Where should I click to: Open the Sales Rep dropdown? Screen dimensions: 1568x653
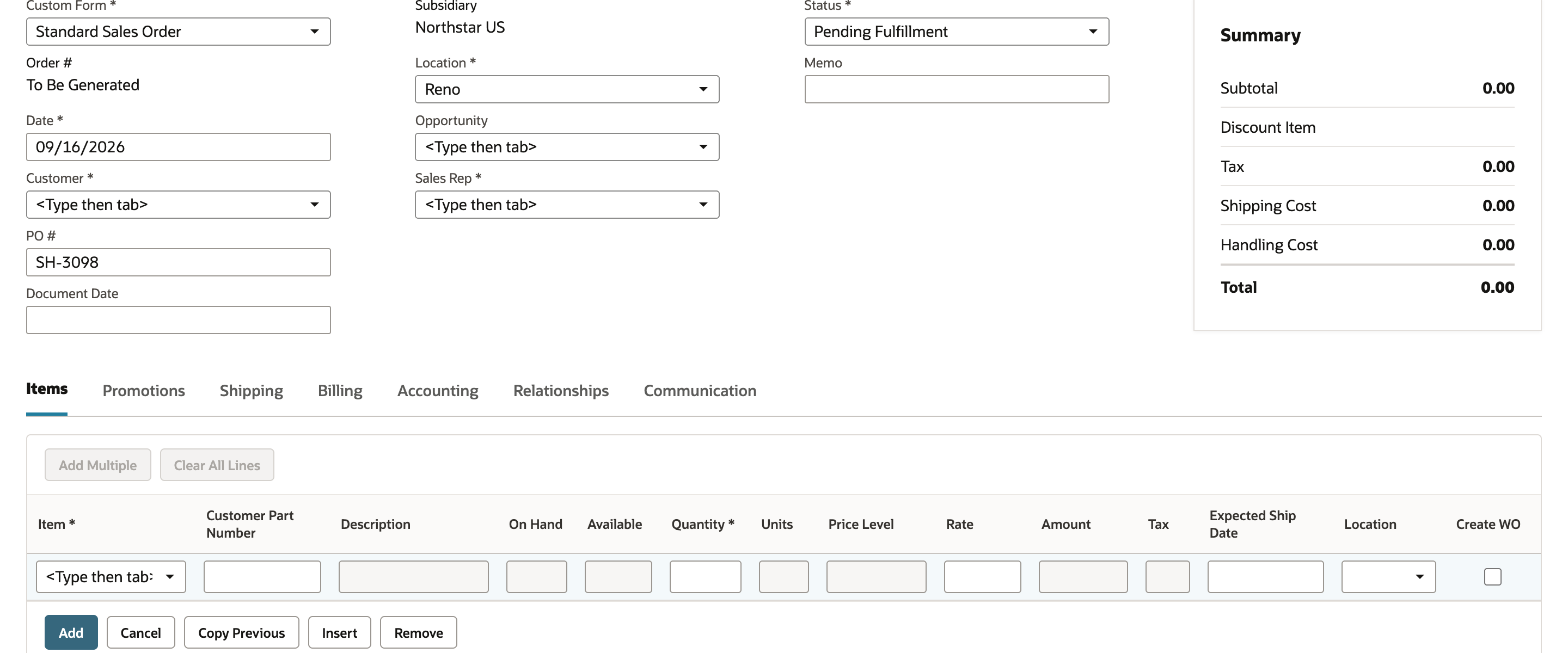pyautogui.click(x=567, y=205)
